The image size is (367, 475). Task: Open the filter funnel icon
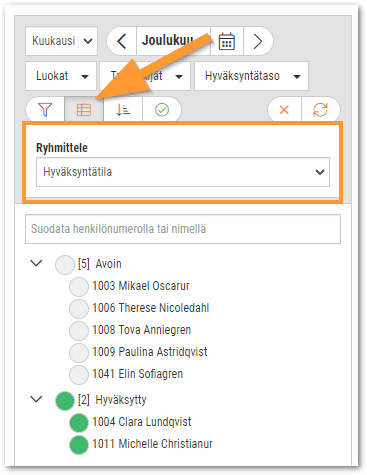coord(45,109)
